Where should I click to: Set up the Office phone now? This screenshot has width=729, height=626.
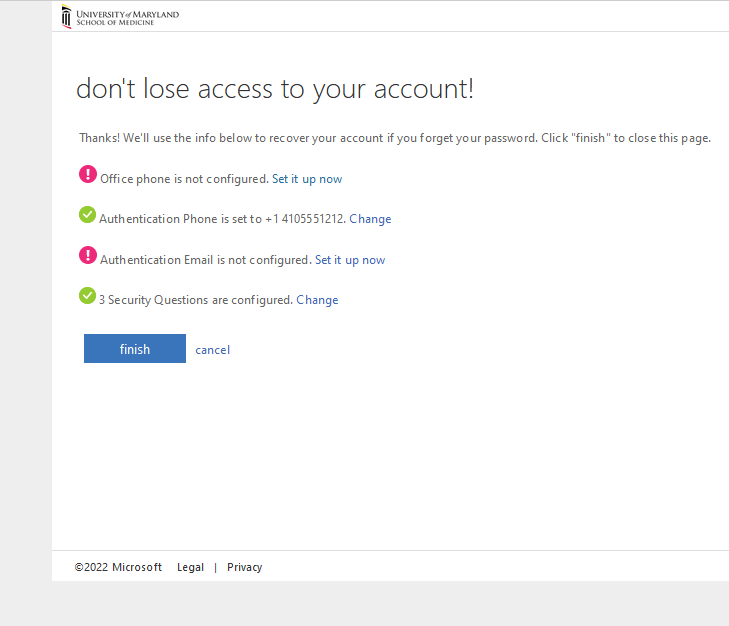pyautogui.click(x=307, y=179)
